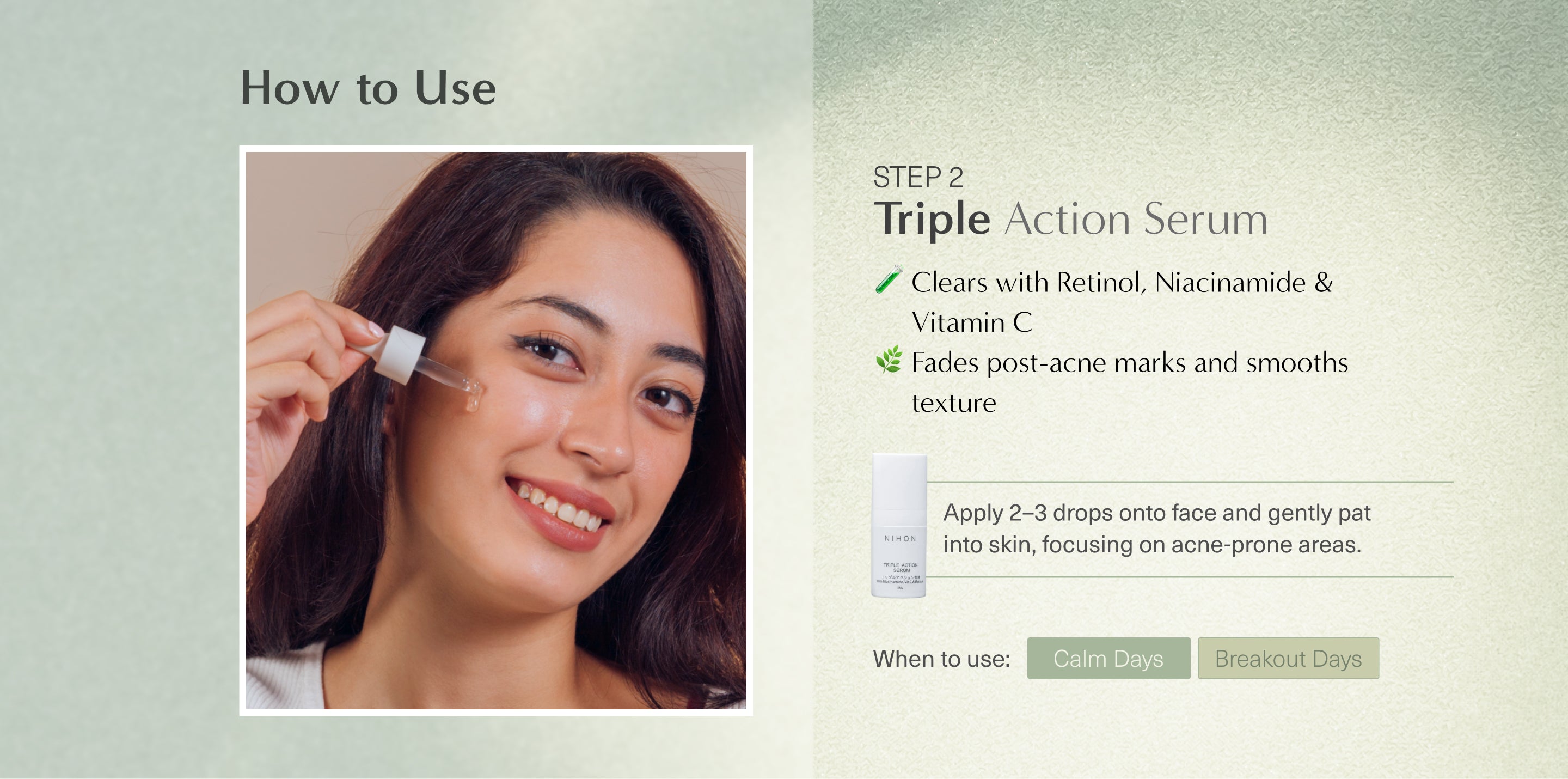Viewport: 1568px width, 779px height.
Task: Click the green test tube icon
Action: coord(889,279)
